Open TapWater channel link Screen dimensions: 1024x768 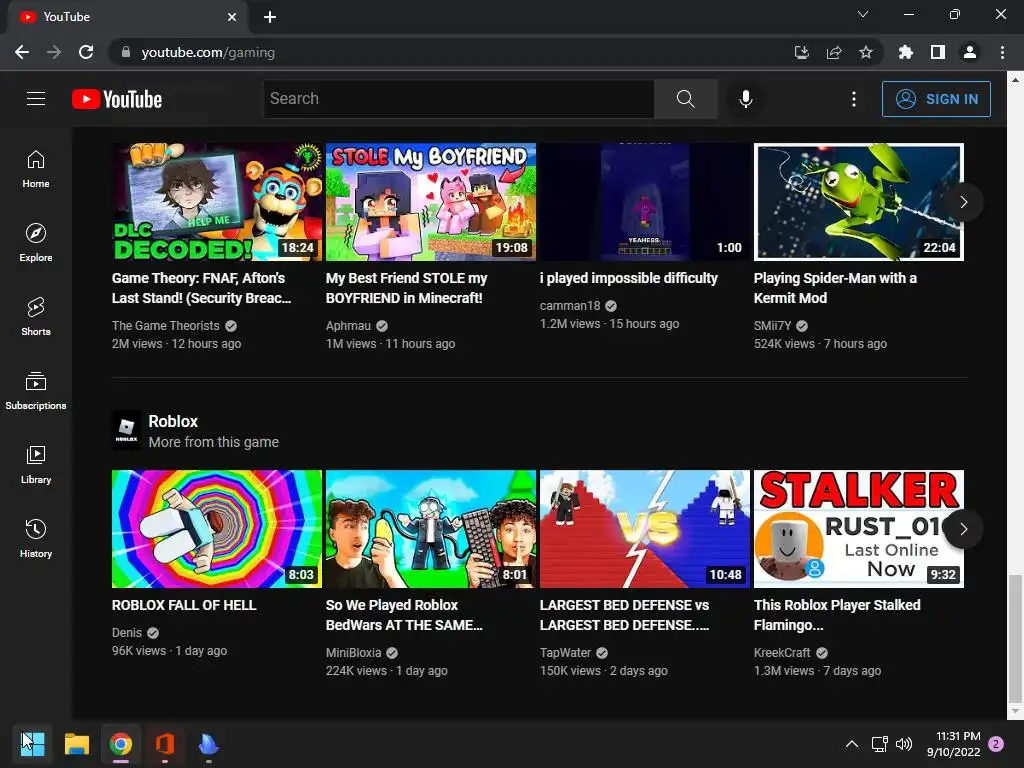click(x=565, y=652)
